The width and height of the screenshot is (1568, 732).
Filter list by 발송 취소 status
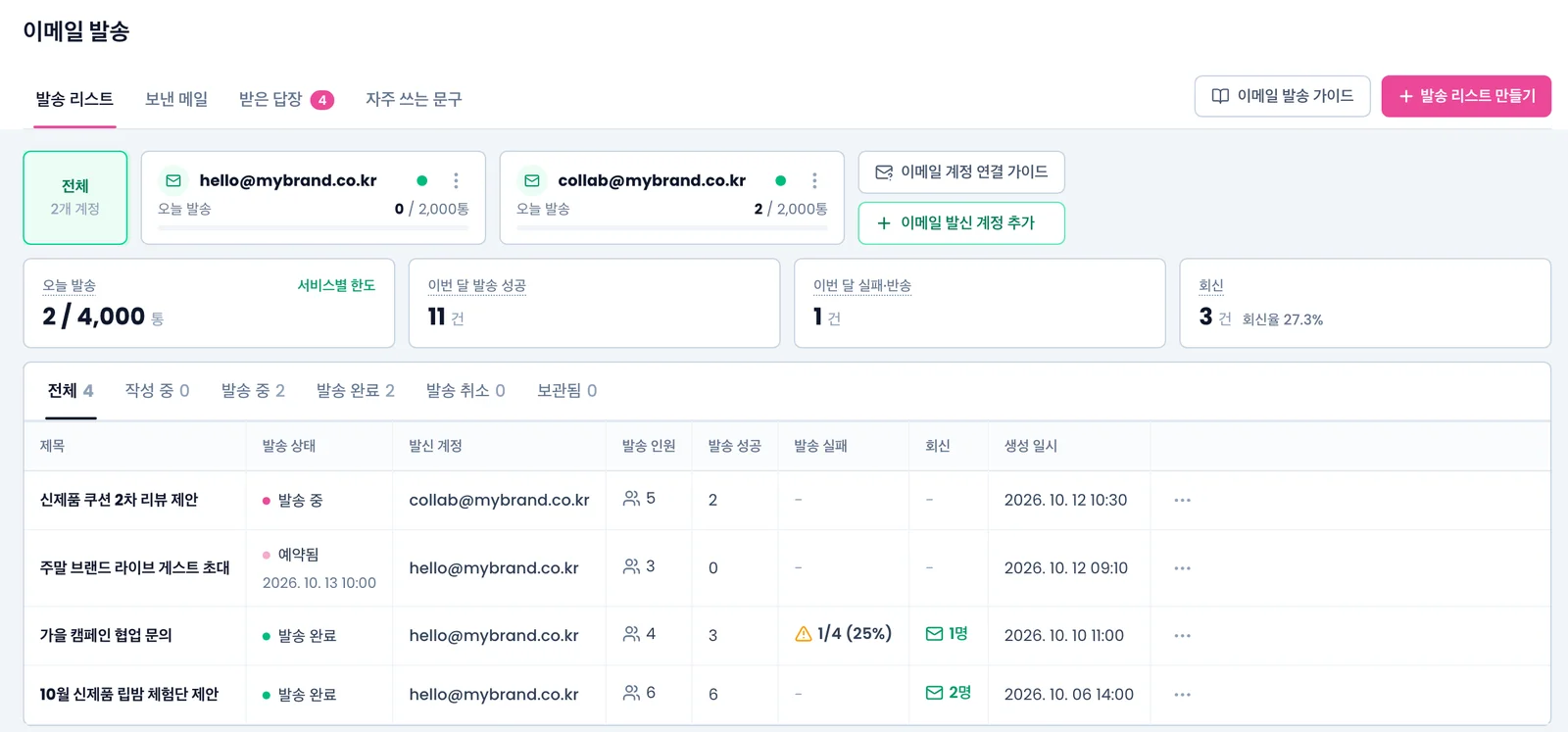465,390
